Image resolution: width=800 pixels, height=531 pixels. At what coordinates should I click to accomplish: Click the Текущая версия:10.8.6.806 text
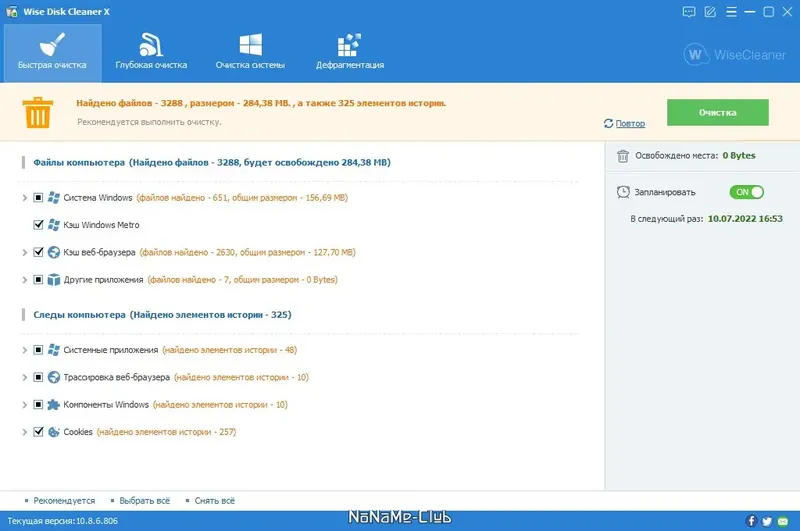62,521
